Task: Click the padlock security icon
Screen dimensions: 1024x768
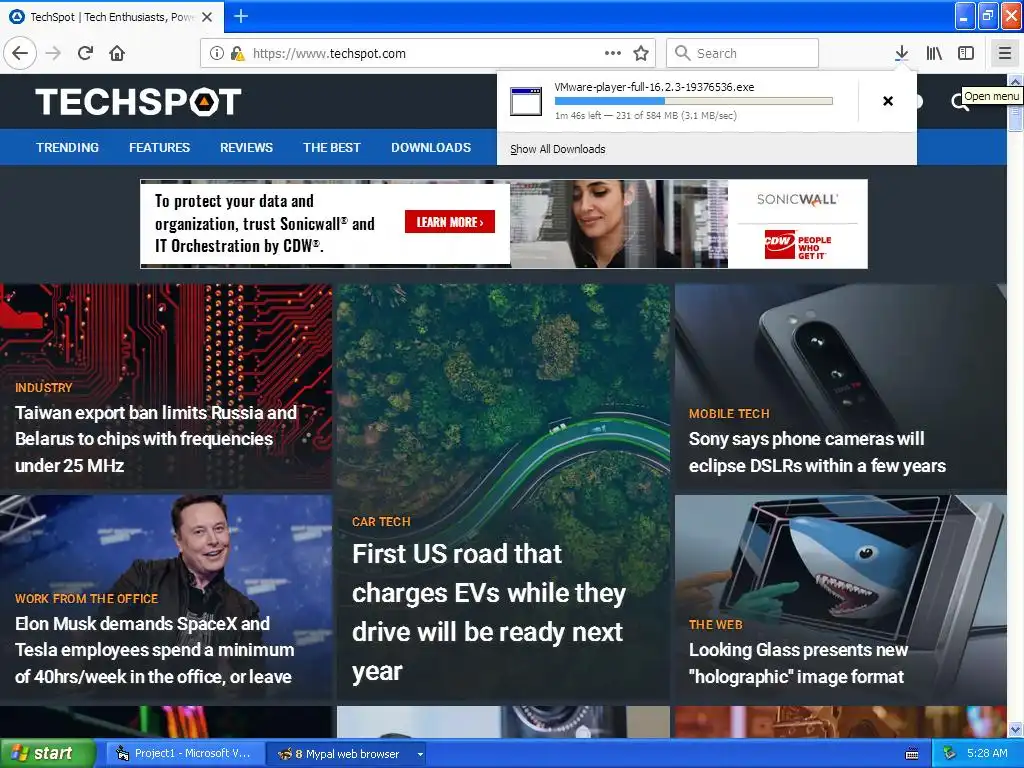Action: (237, 53)
